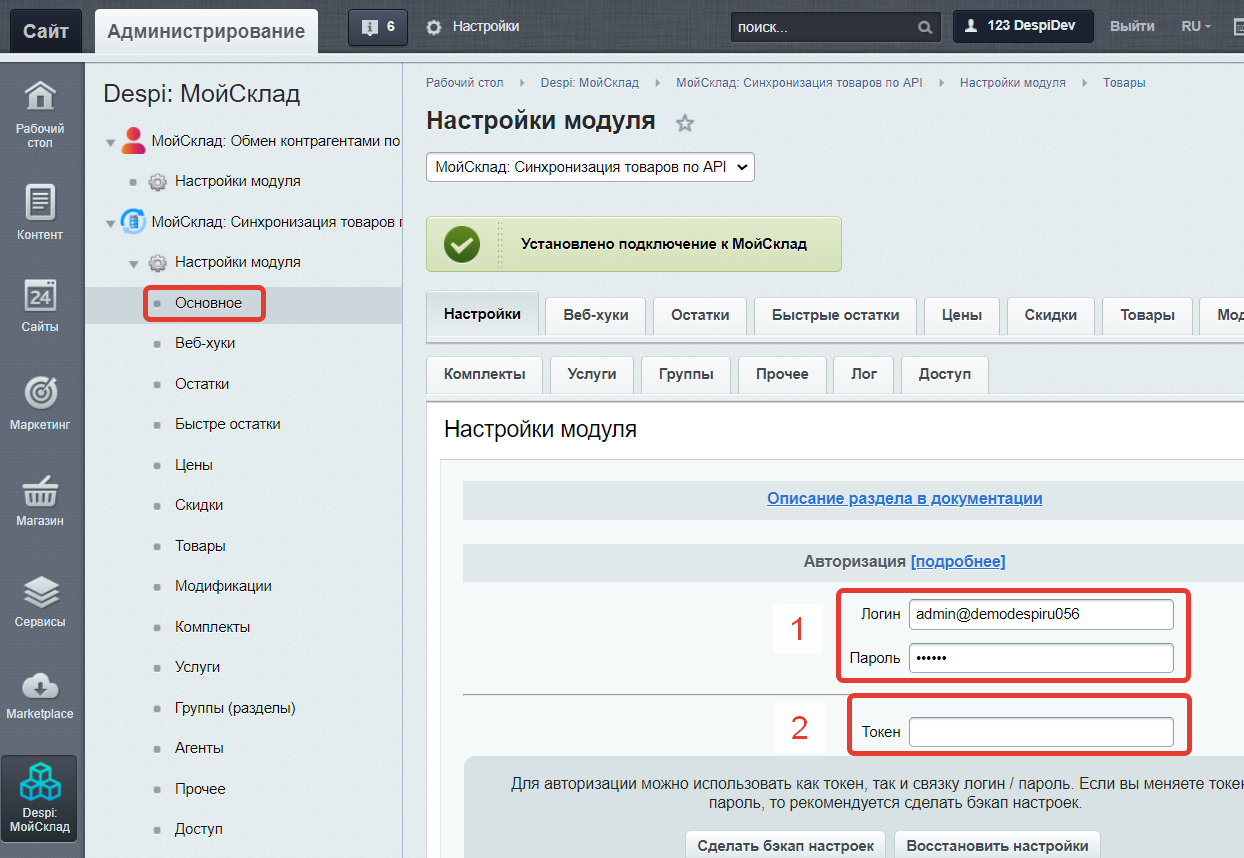Select Остатки in the settings tree
Screen dimensions: 1244x858
202,384
